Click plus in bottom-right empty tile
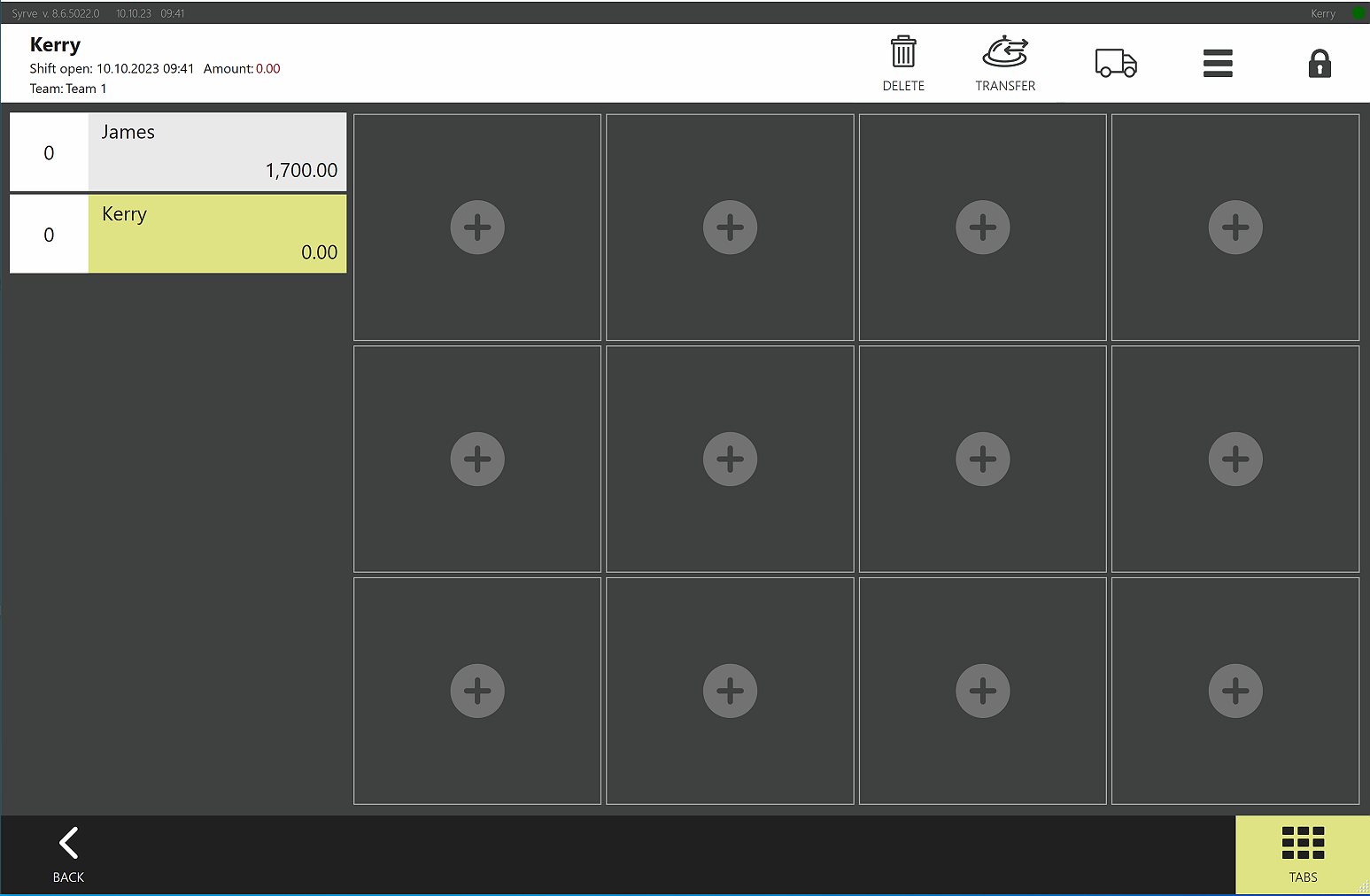Viewport: 1370px width, 896px height. click(1235, 691)
